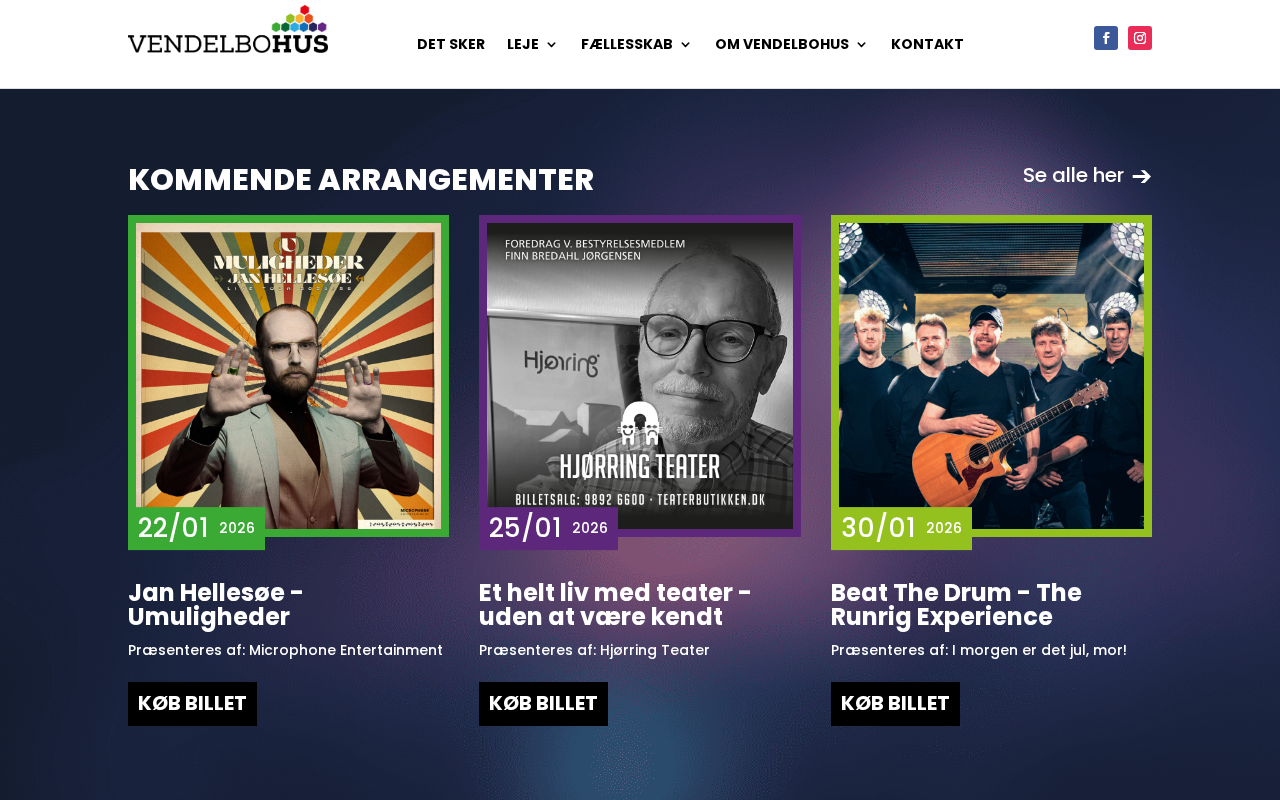This screenshot has width=1280, height=800.
Task: Open the Instagram icon link
Action: [1140, 38]
